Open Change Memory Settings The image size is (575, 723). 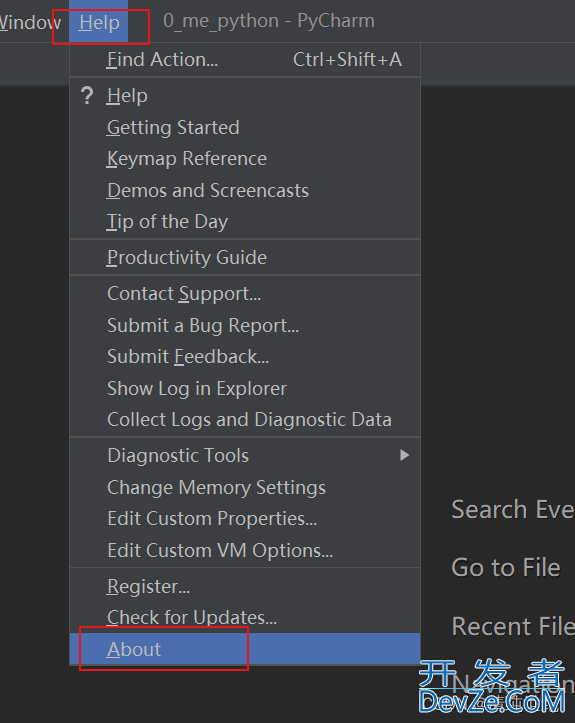(x=245, y=487)
